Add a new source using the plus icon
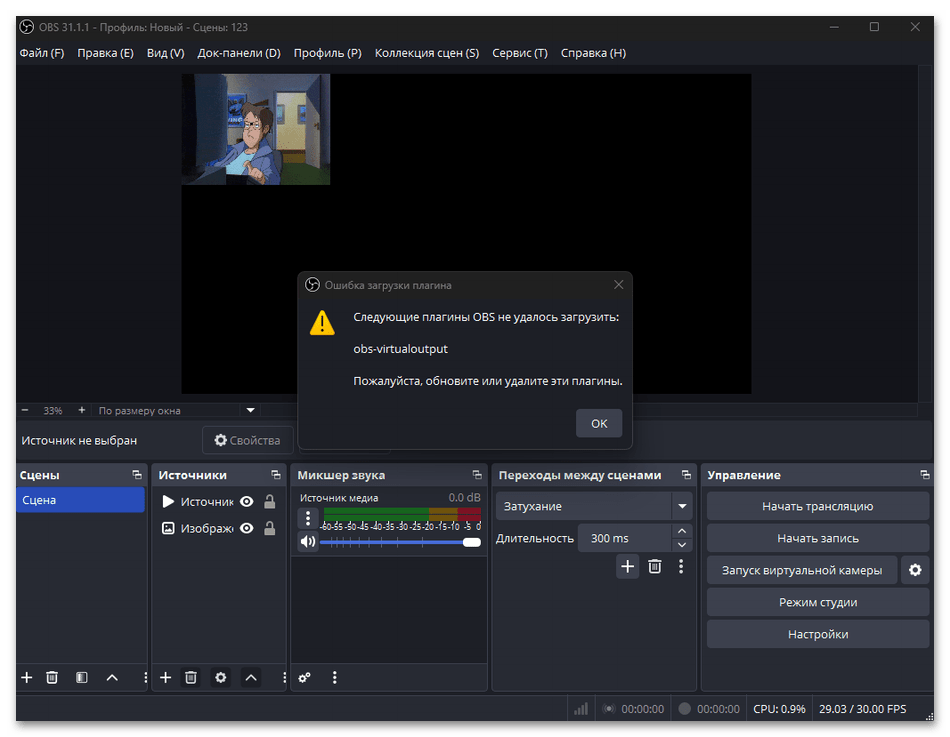The image size is (950, 737). (165, 677)
